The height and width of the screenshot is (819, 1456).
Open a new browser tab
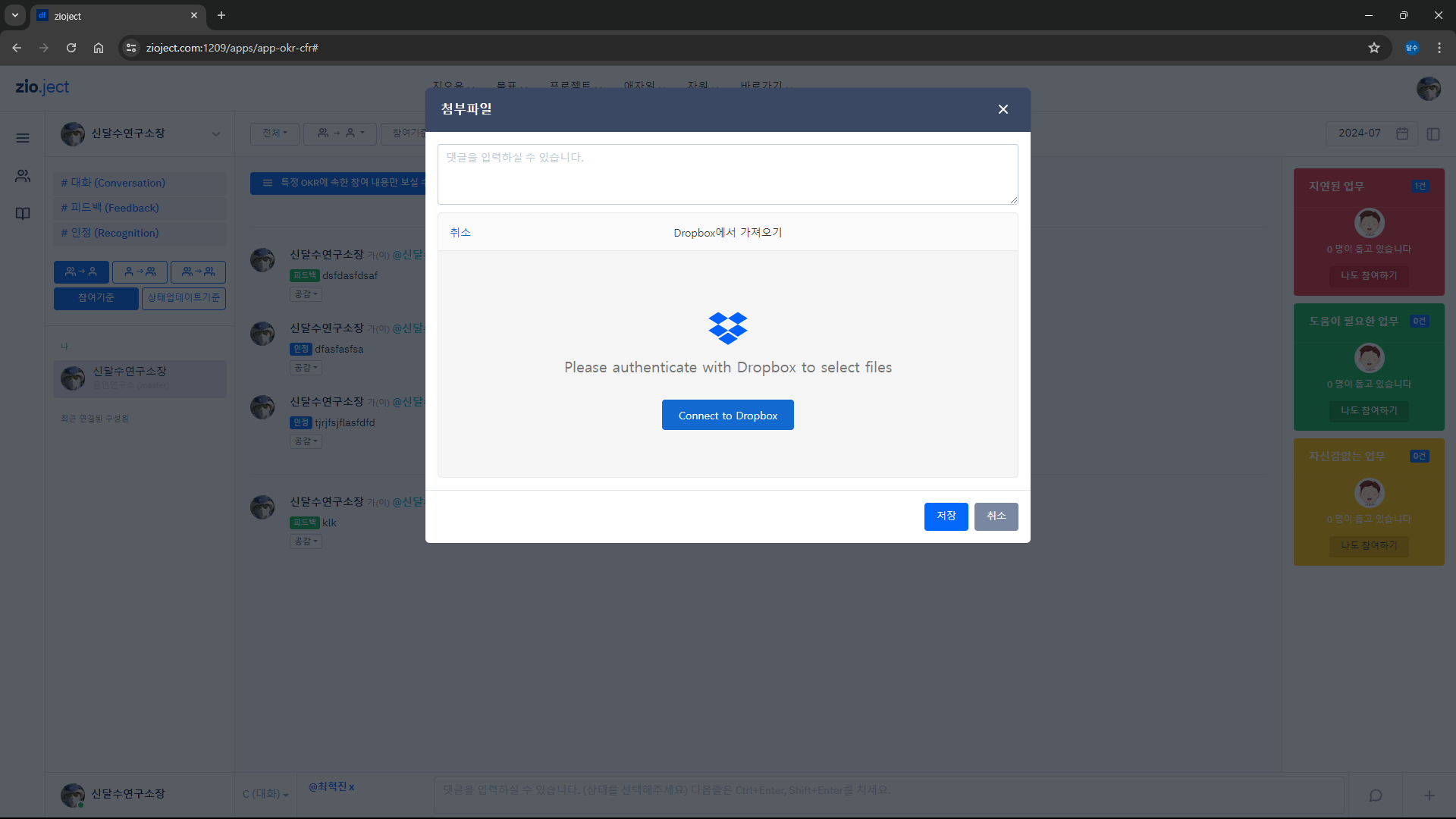coord(221,15)
